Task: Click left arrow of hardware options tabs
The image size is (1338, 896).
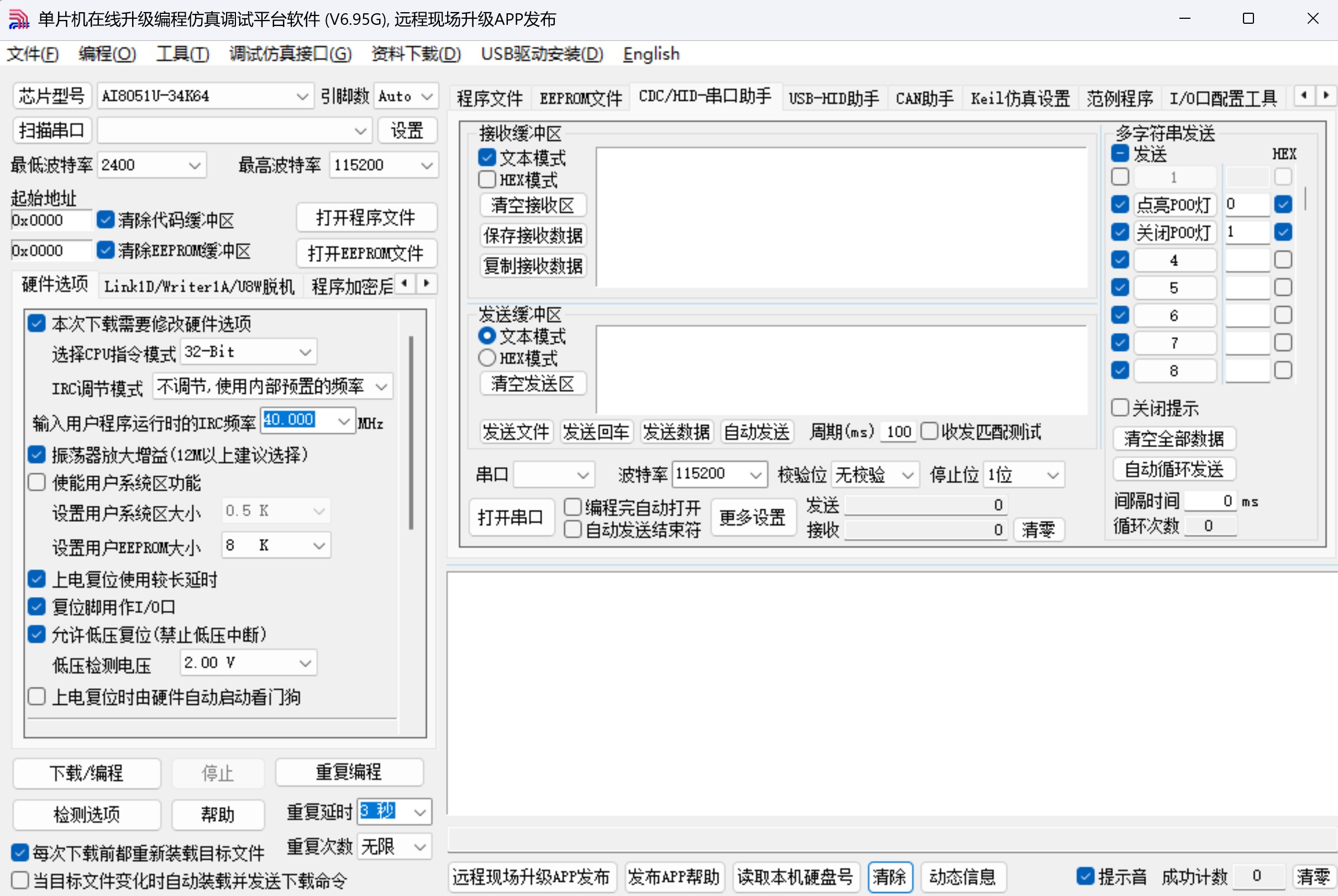Action: point(405,283)
